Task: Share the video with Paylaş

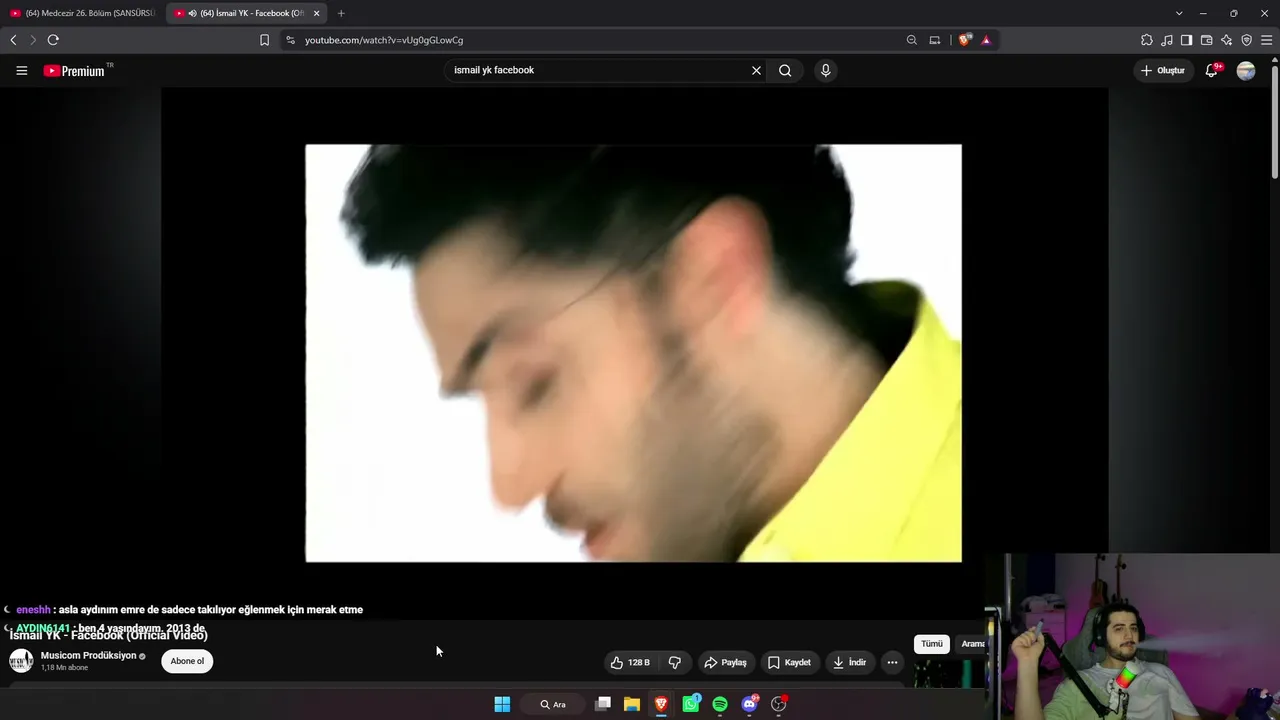Action: [x=725, y=662]
